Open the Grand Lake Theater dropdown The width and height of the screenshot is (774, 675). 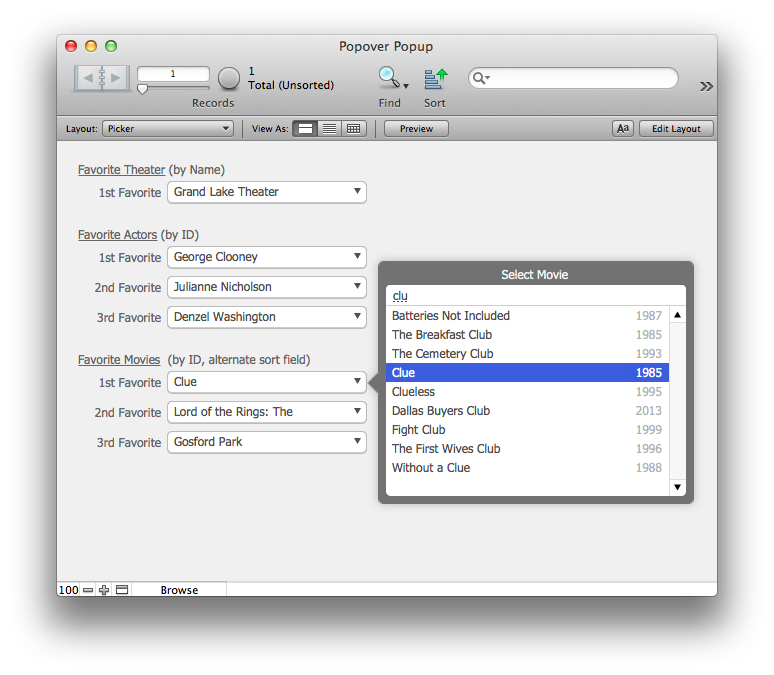(266, 192)
